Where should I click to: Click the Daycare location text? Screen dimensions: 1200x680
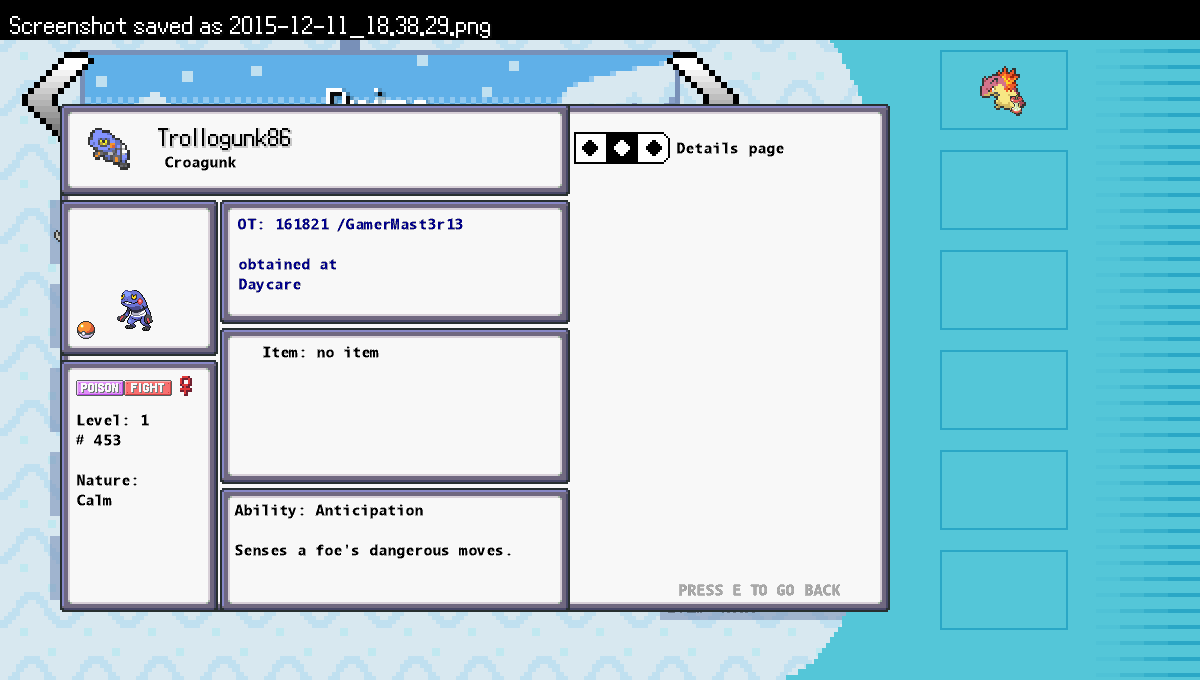(x=269, y=285)
